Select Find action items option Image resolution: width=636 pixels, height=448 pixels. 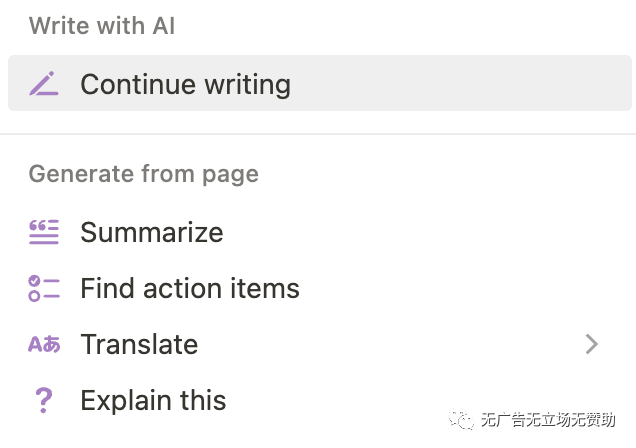click(x=190, y=288)
